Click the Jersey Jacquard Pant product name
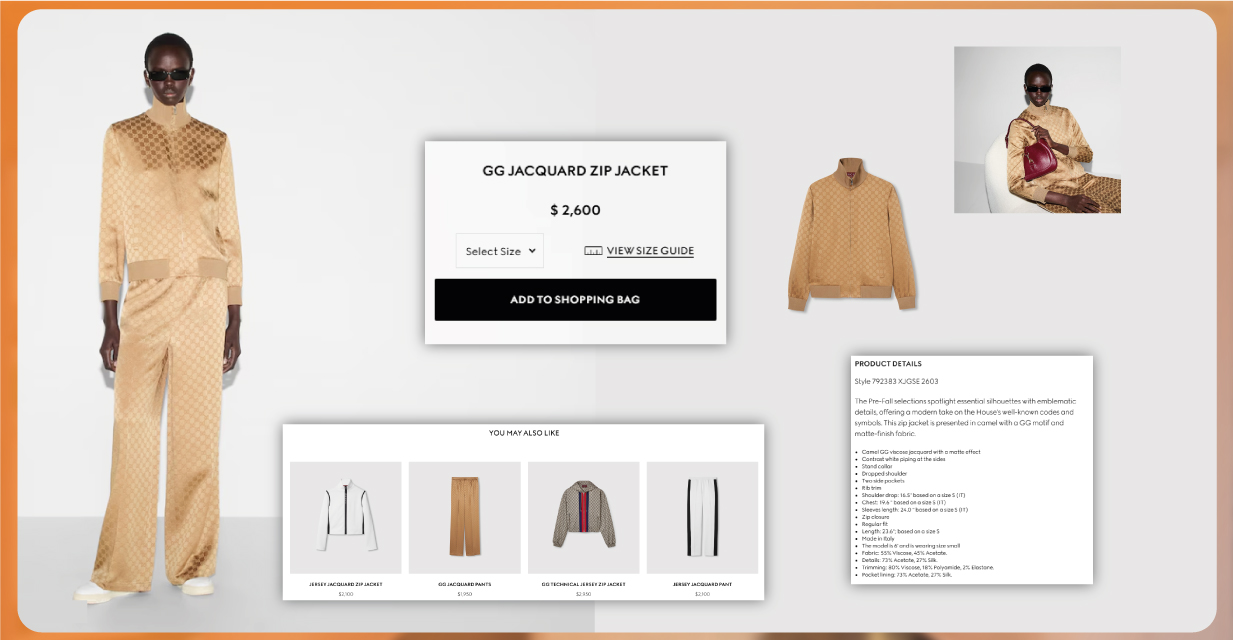The image size is (1233, 640). 702,584
